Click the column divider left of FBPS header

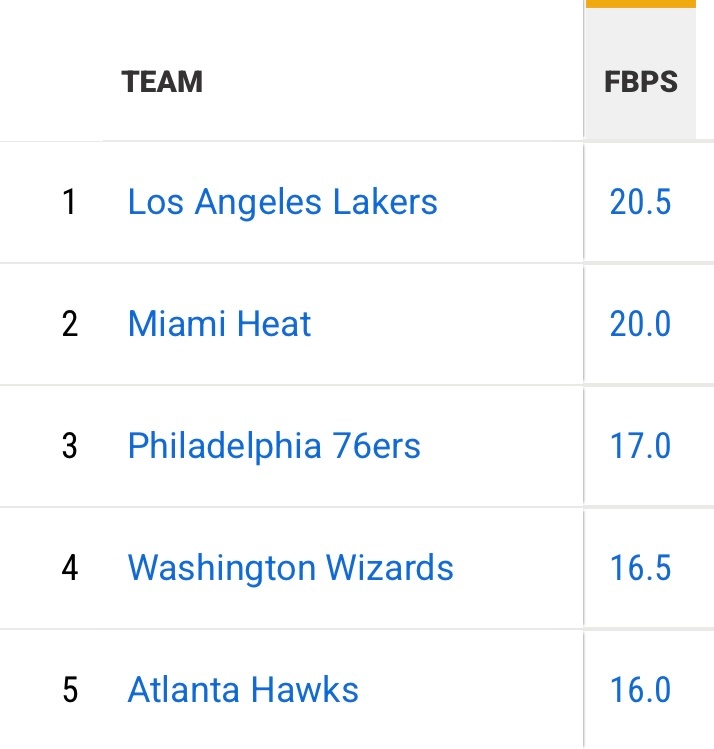[584, 81]
